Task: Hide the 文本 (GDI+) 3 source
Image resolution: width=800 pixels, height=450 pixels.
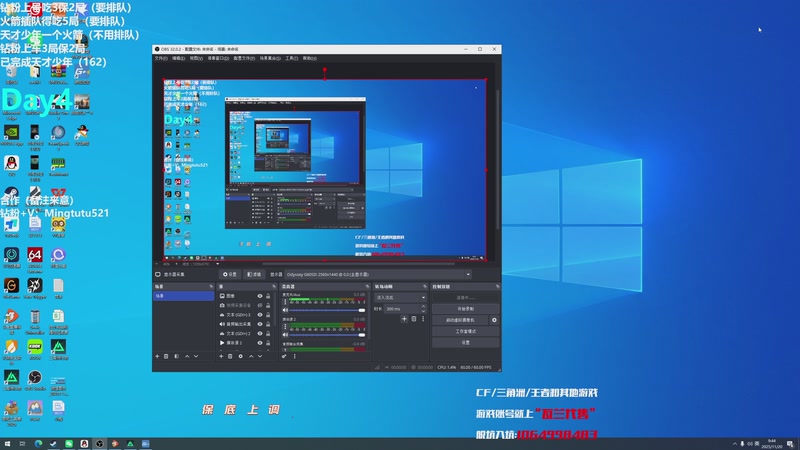Action: click(x=260, y=315)
